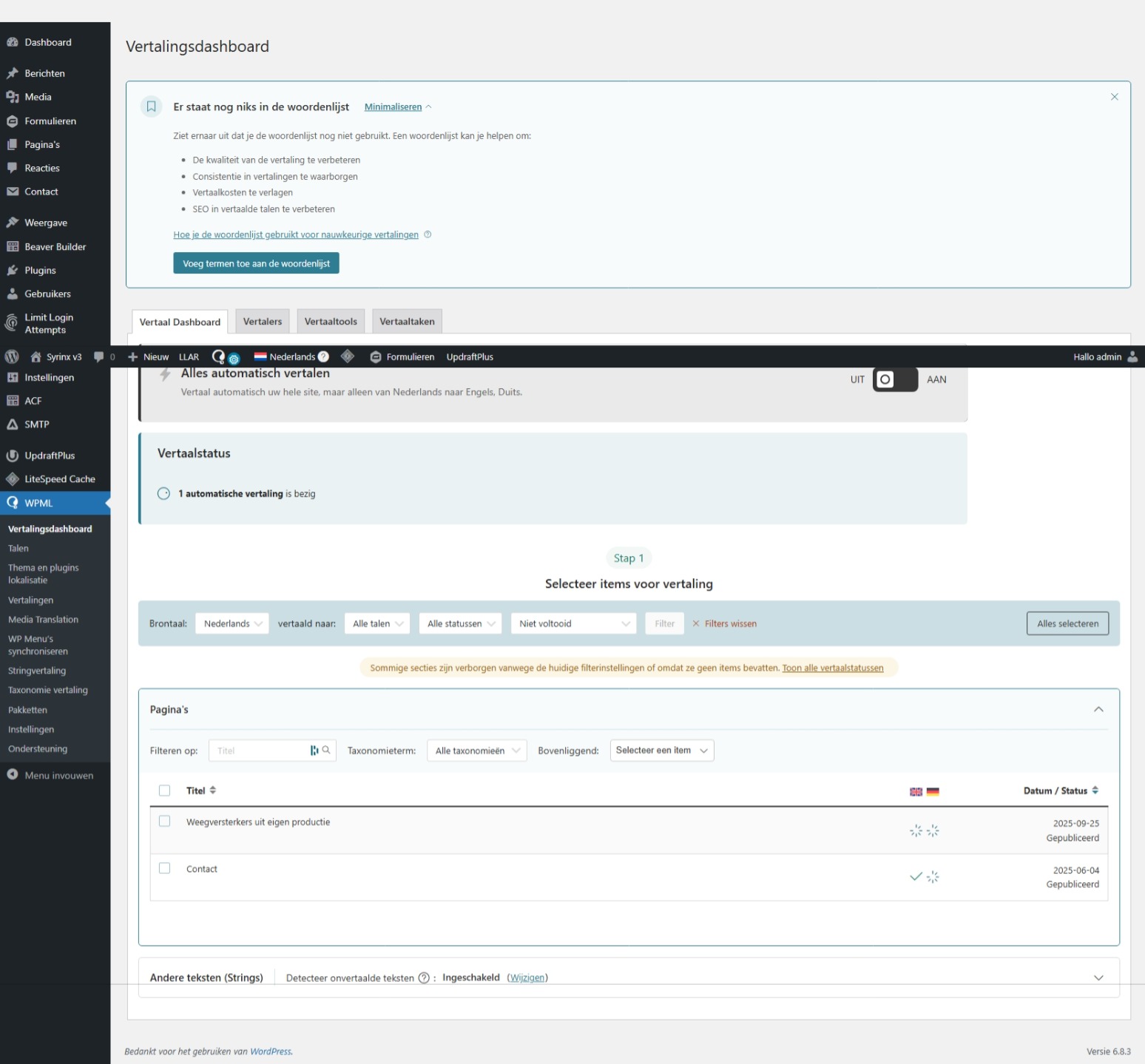Click Voeg termen toe aan de woordenlijst
The width and height of the screenshot is (1145, 1064).
[256, 263]
